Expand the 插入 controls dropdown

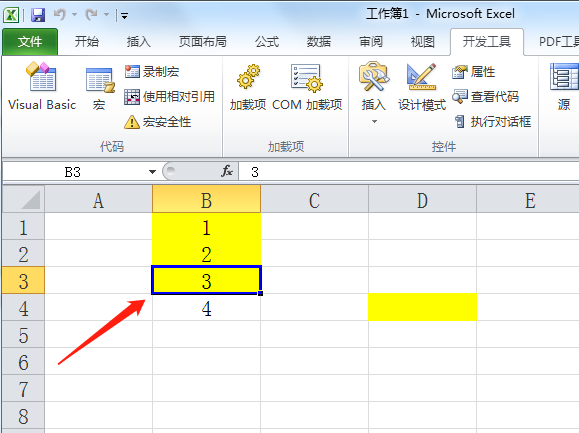click(374, 121)
